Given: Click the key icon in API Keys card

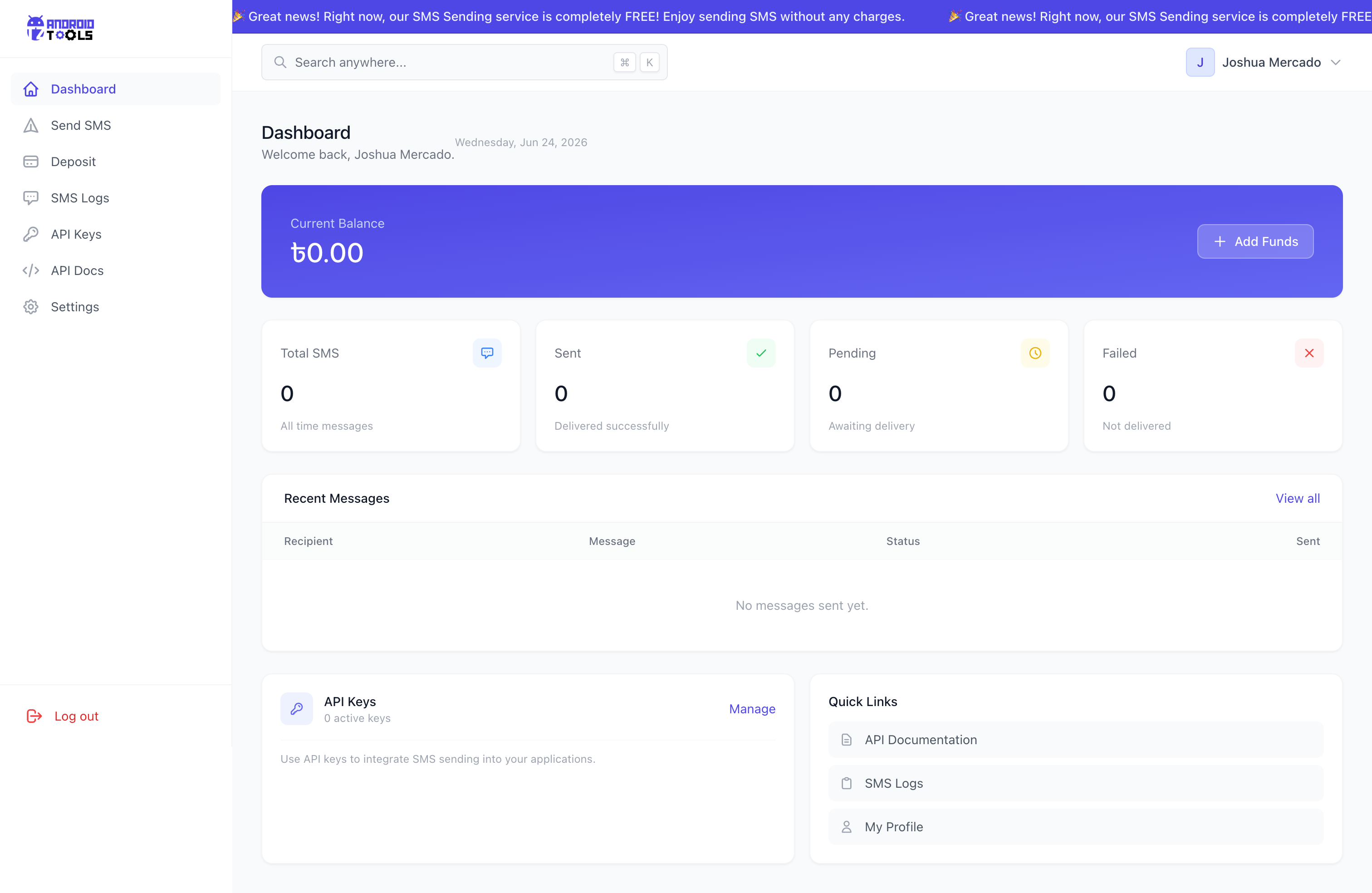Looking at the screenshot, I should point(296,708).
